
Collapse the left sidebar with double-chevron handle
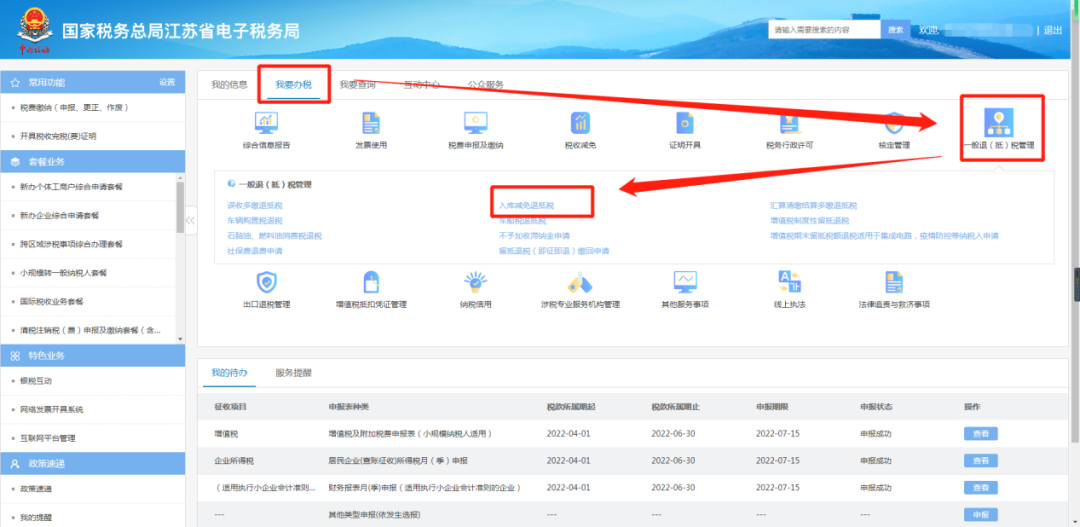click(x=191, y=220)
